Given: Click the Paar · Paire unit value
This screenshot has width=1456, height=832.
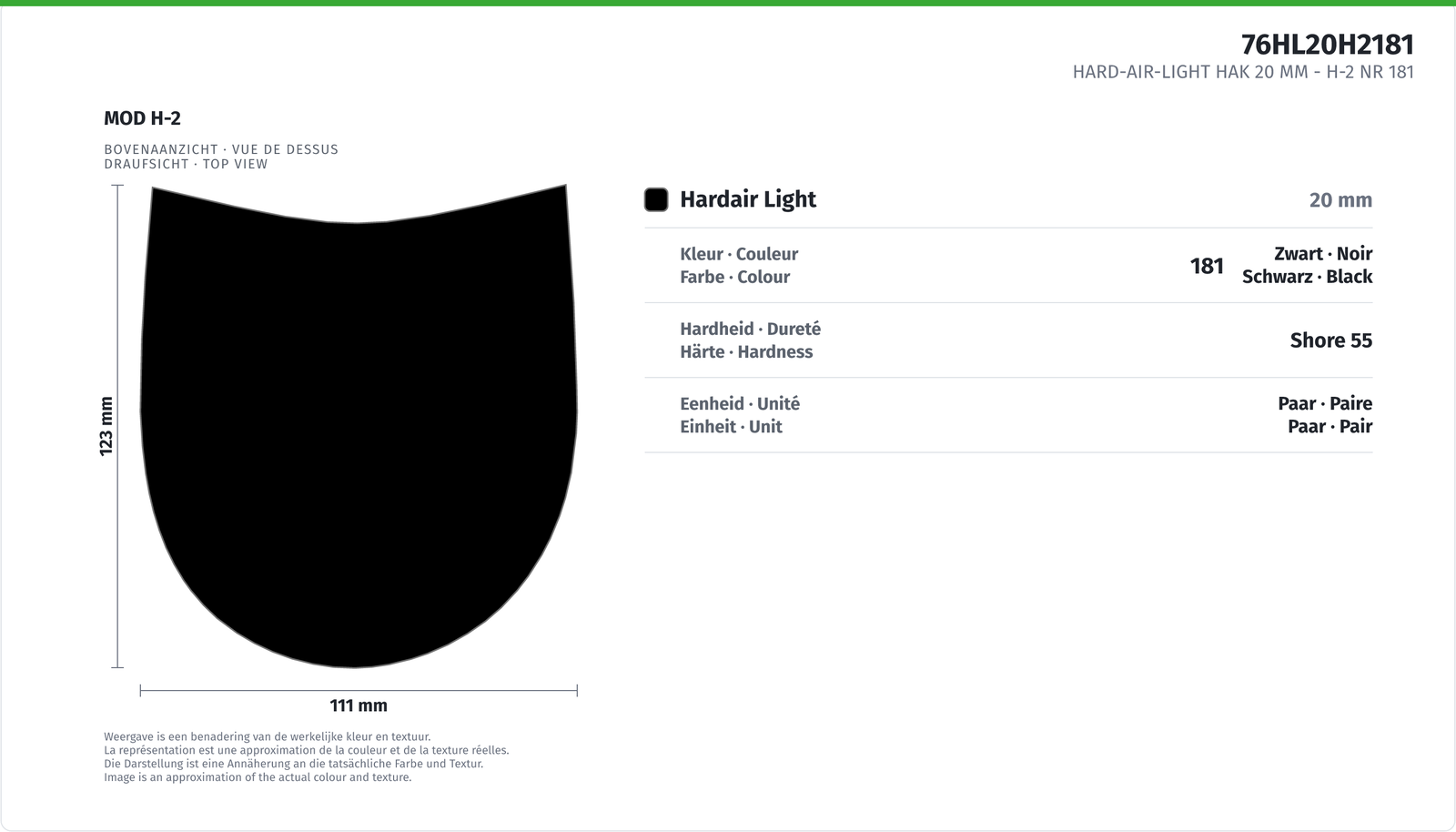Looking at the screenshot, I should tap(1325, 403).
